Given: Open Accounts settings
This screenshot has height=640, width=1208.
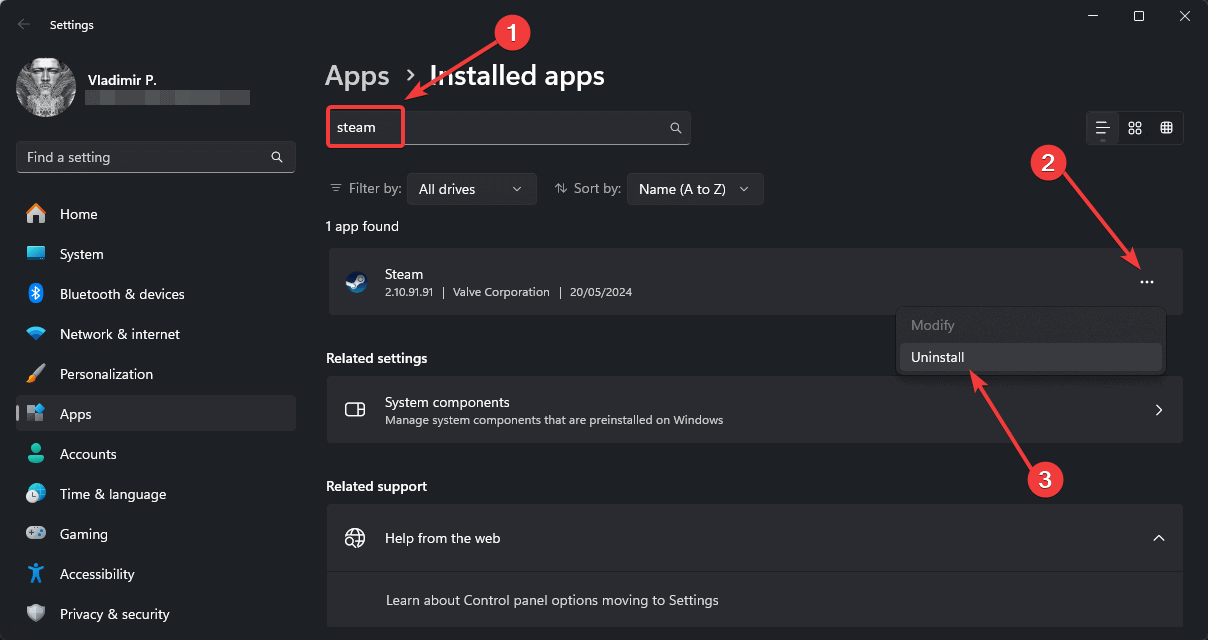Looking at the screenshot, I should point(155,454).
